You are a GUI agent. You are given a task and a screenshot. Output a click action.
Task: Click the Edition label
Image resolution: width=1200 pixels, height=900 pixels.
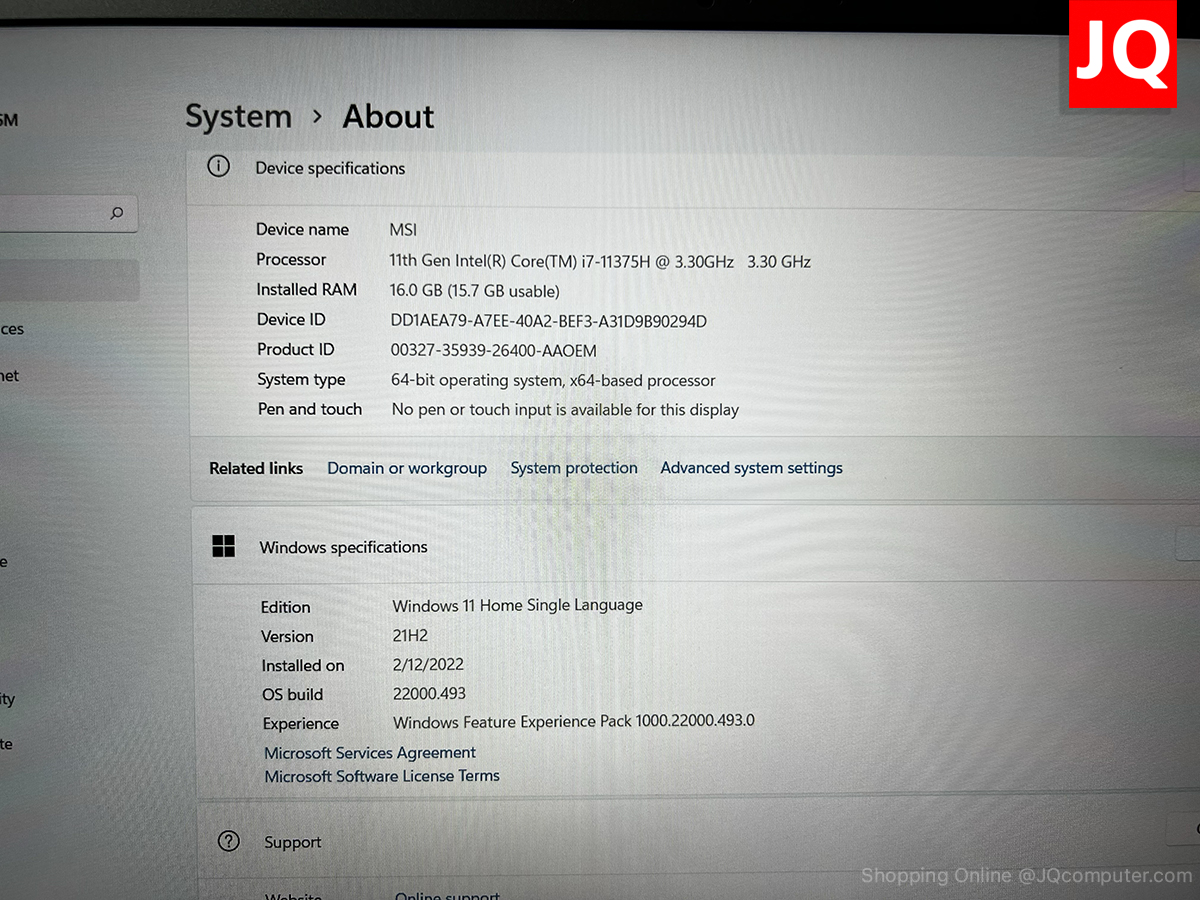pos(286,608)
